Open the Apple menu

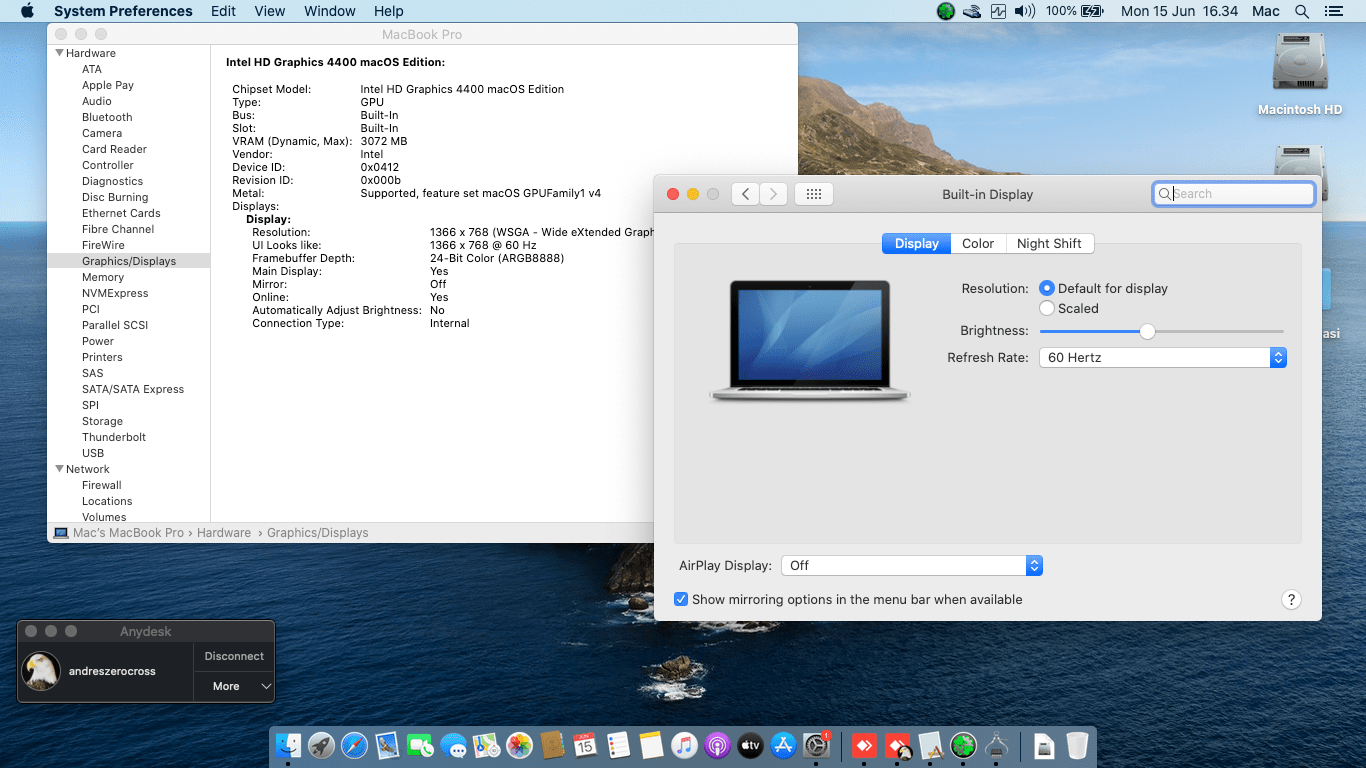coord(27,11)
